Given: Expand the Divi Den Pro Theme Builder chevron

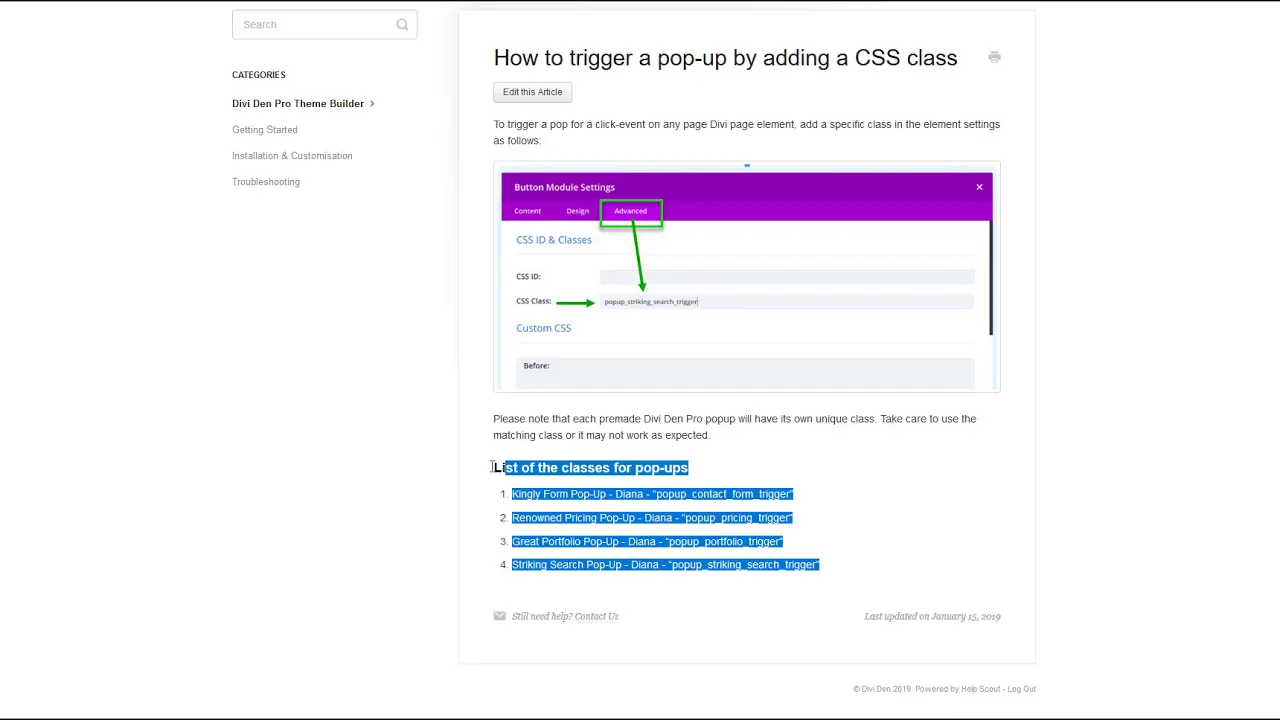Looking at the screenshot, I should click(x=372, y=103).
